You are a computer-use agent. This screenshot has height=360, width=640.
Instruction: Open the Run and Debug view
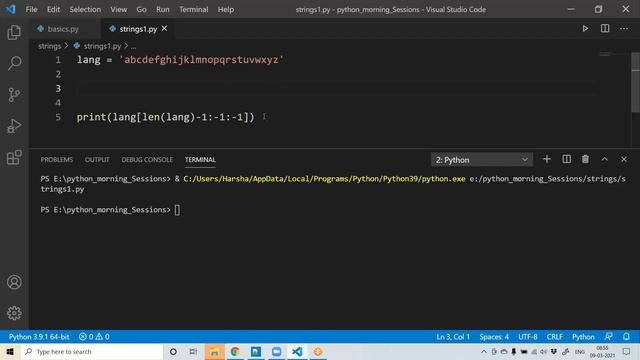pyautogui.click(x=14, y=126)
